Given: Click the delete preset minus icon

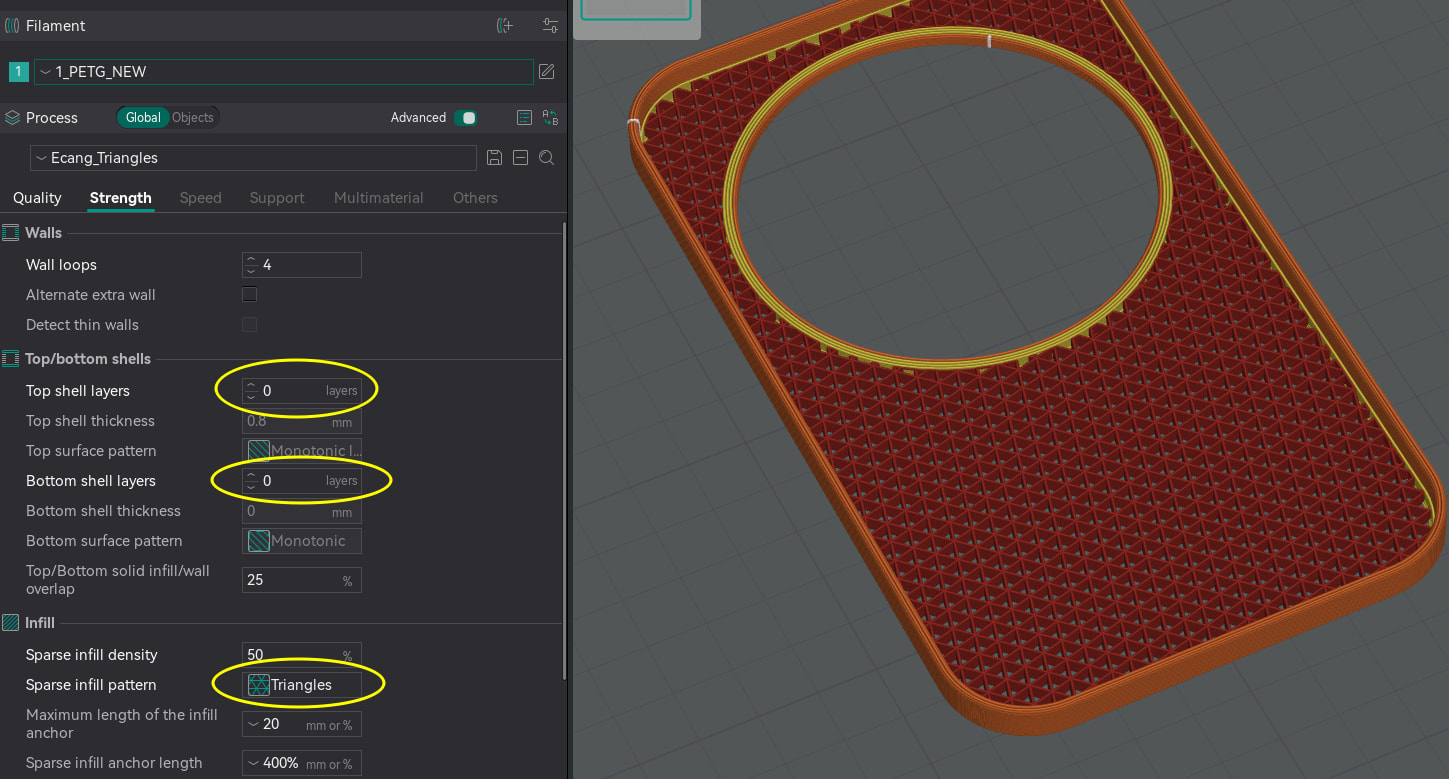Looking at the screenshot, I should click(x=520, y=158).
